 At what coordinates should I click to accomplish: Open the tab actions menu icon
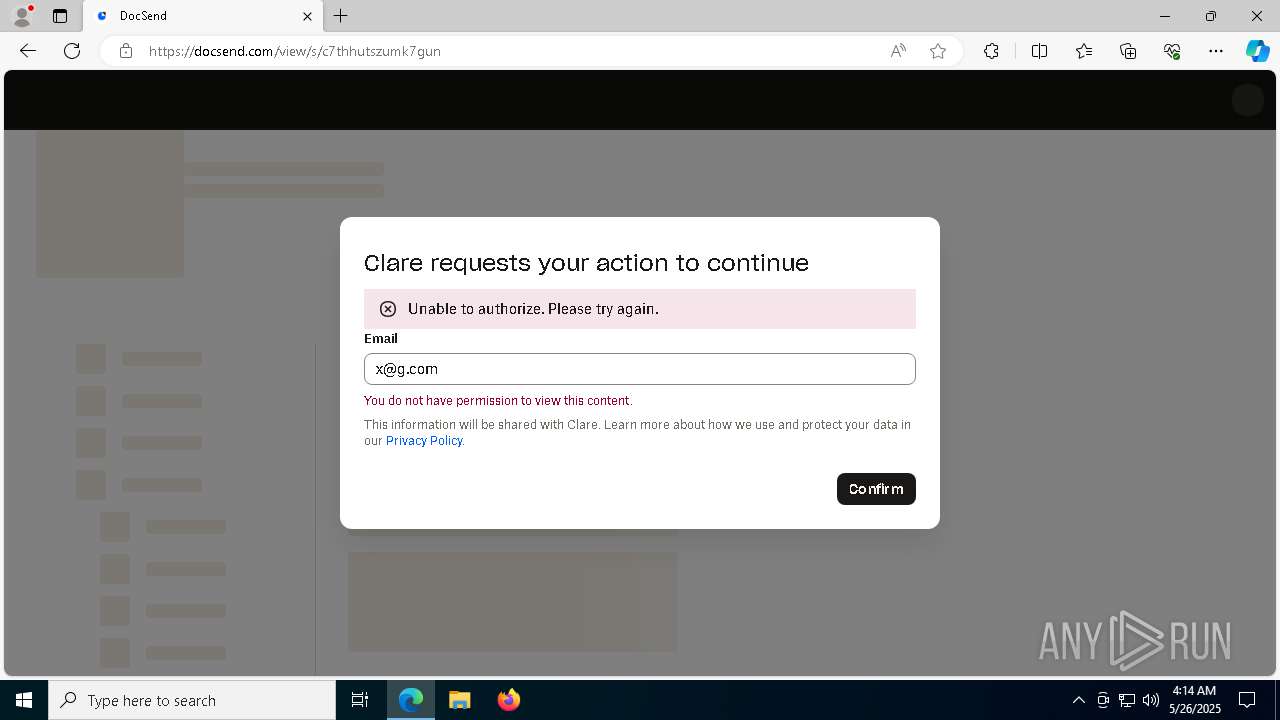click(60, 16)
